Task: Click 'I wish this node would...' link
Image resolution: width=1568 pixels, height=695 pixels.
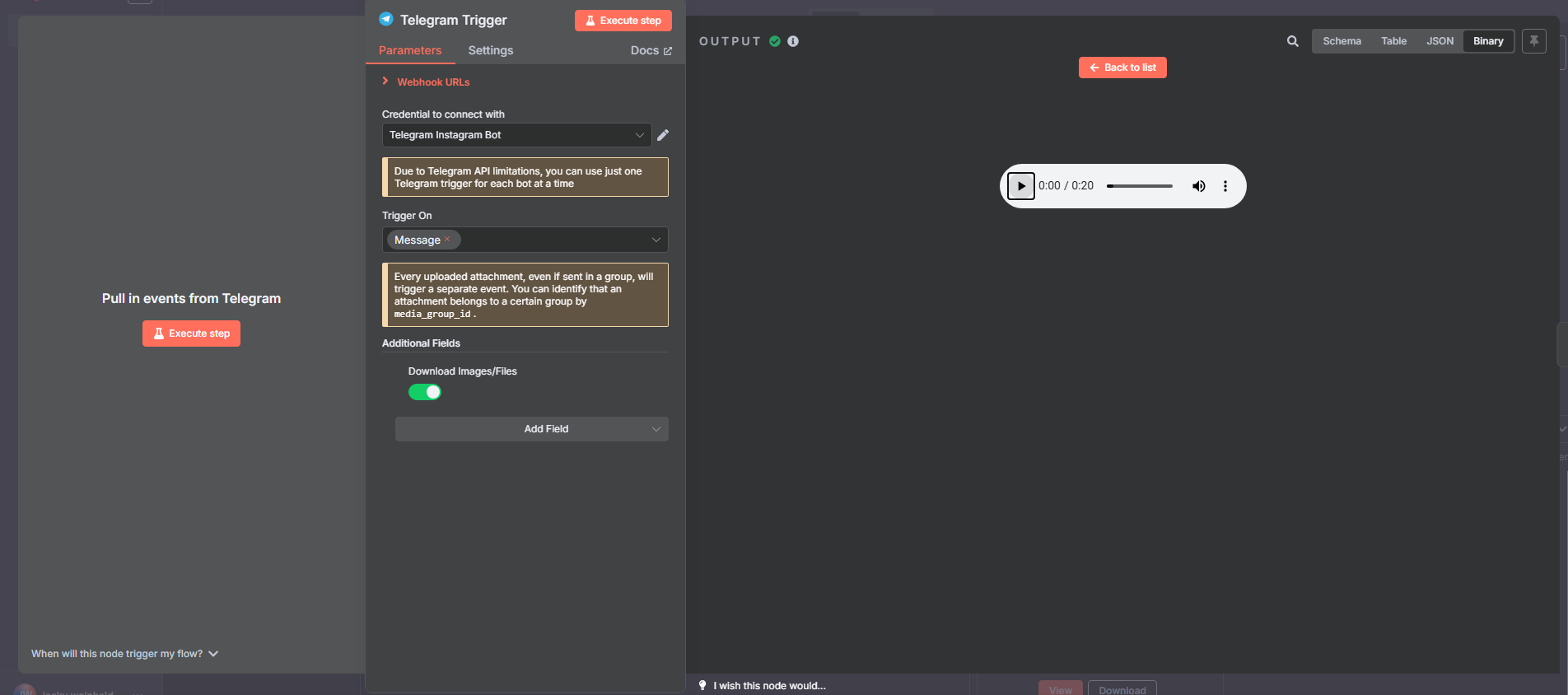Action: [x=769, y=686]
